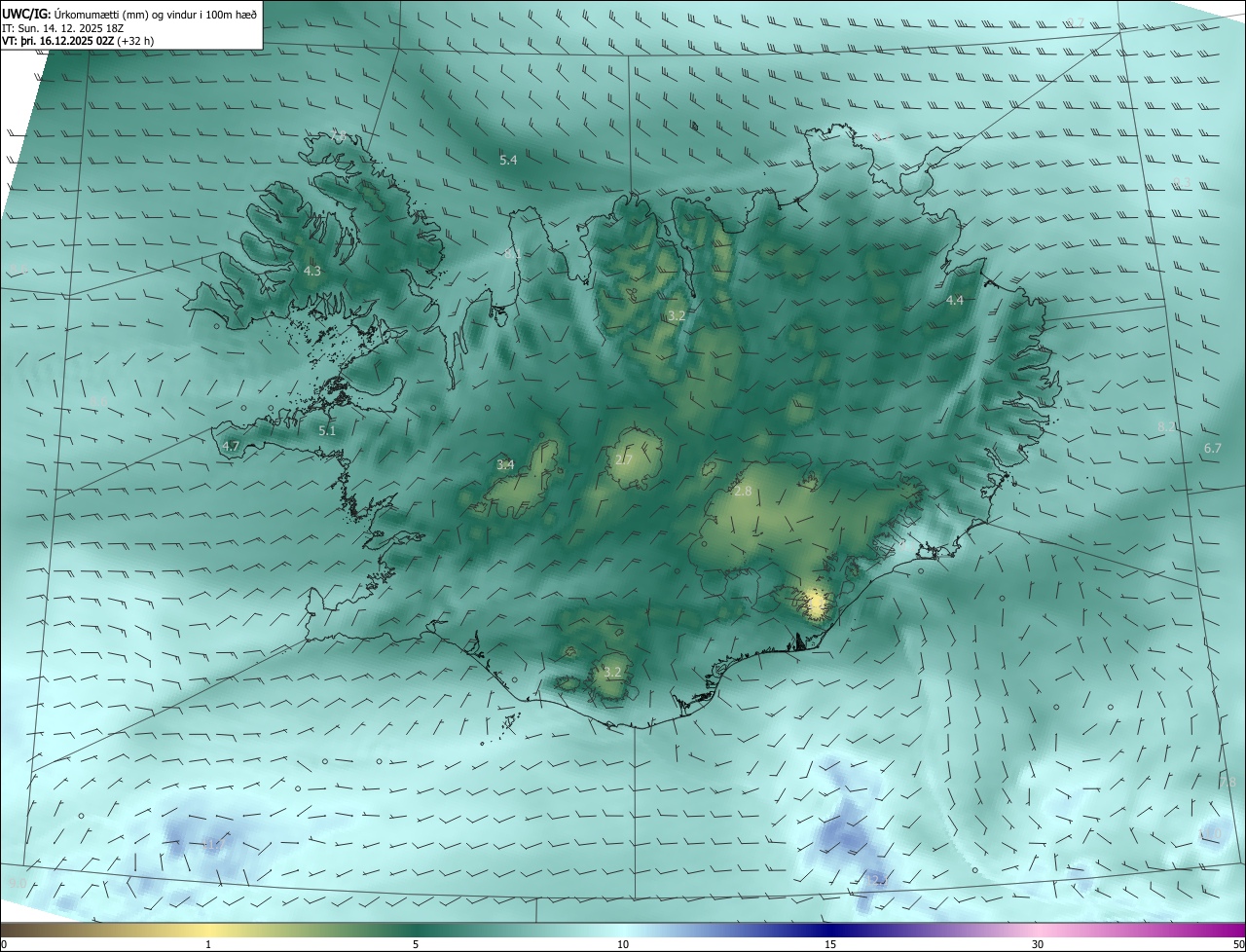Select the 6.7 value off the east coast
The width and height of the screenshot is (1246, 952).
[x=1213, y=449]
